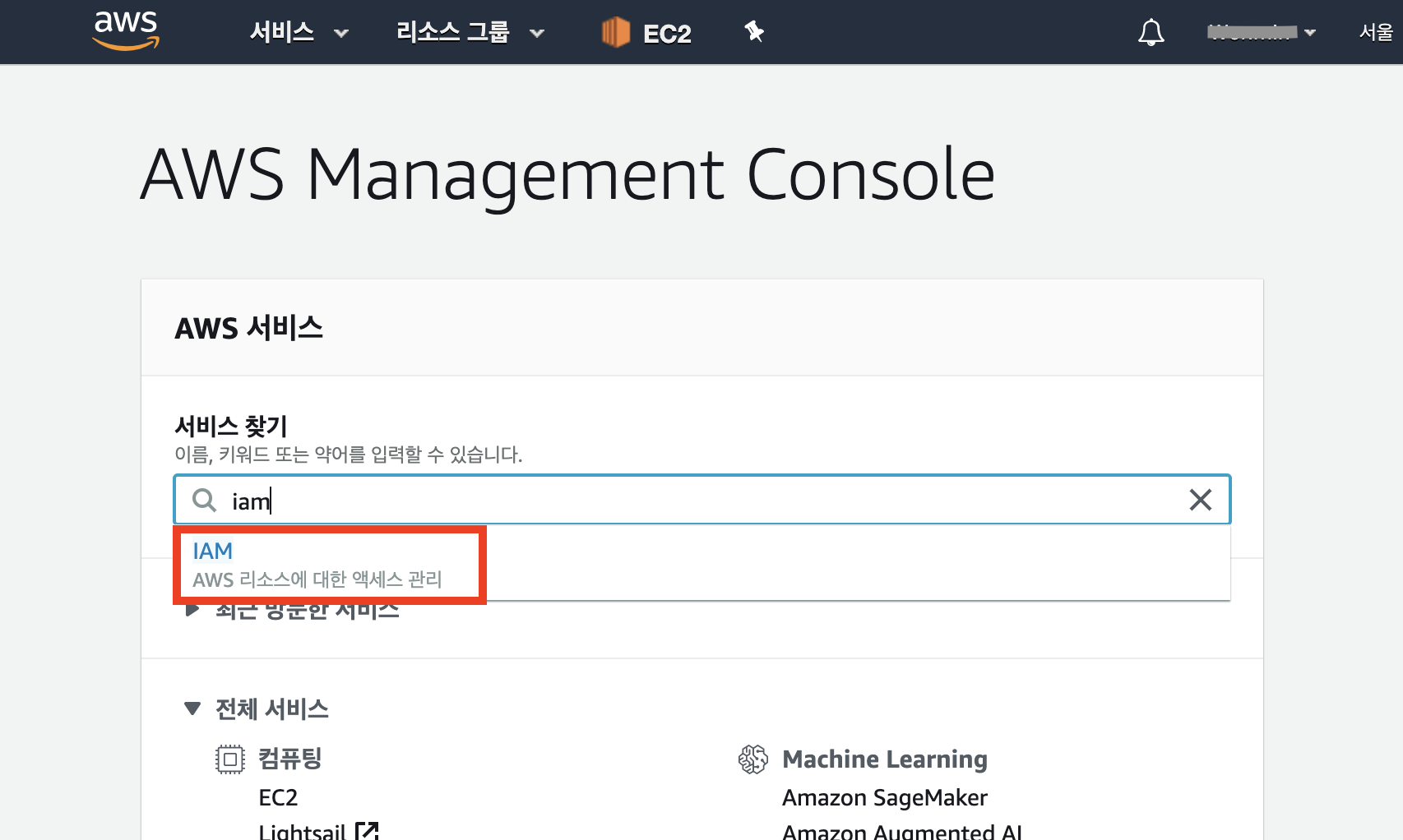
Task: Open the 서울 region selector
Action: pyautogui.click(x=1376, y=32)
